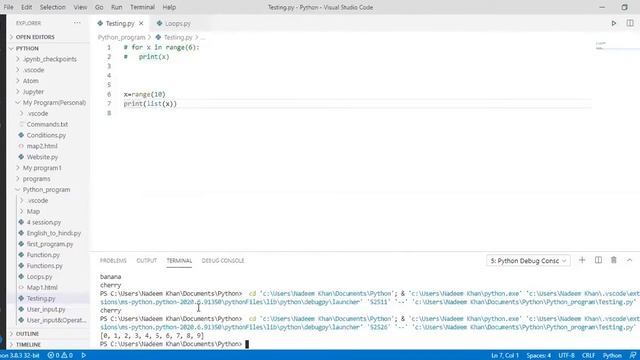The height and width of the screenshot is (360, 640).
Task: Click Python_program breadcrumb segment
Action: coord(122,37)
